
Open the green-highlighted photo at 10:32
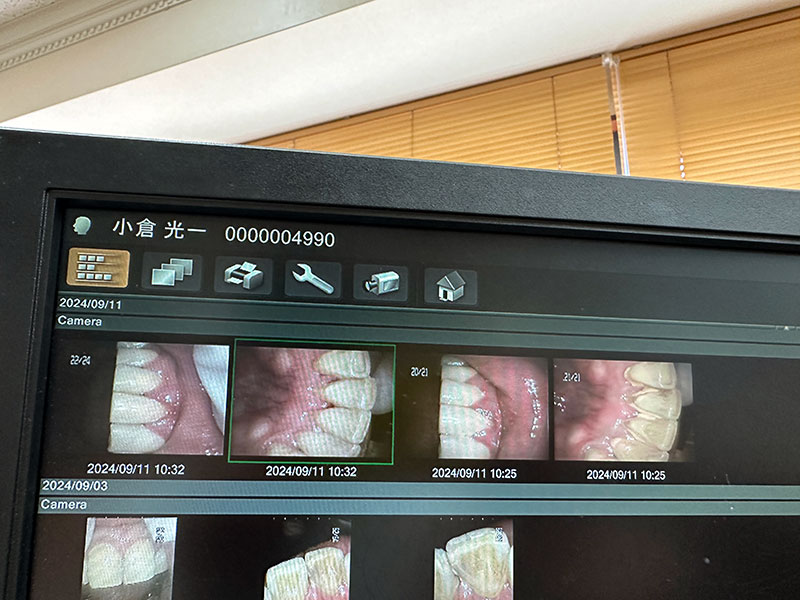tap(312, 402)
